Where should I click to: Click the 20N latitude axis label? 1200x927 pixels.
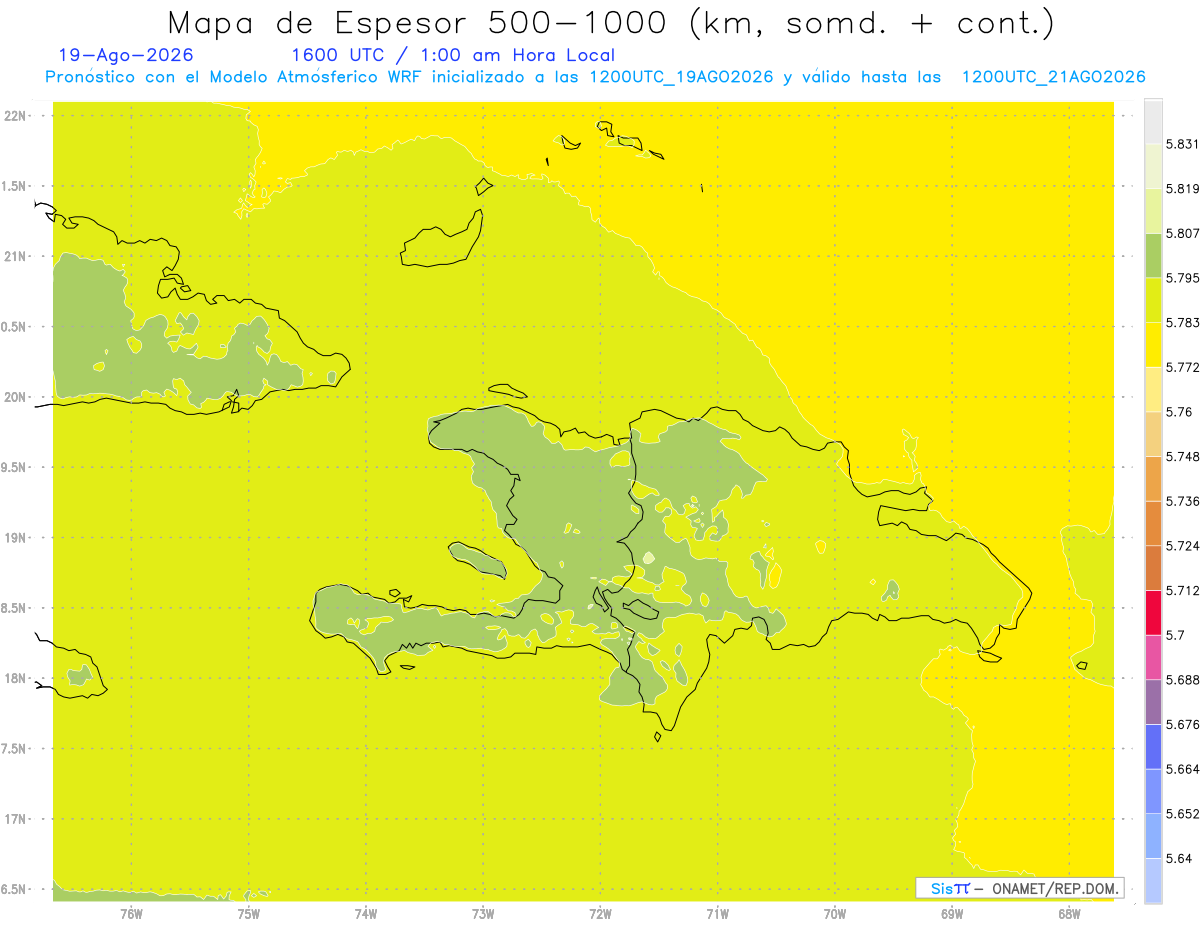pyautogui.click(x=17, y=397)
